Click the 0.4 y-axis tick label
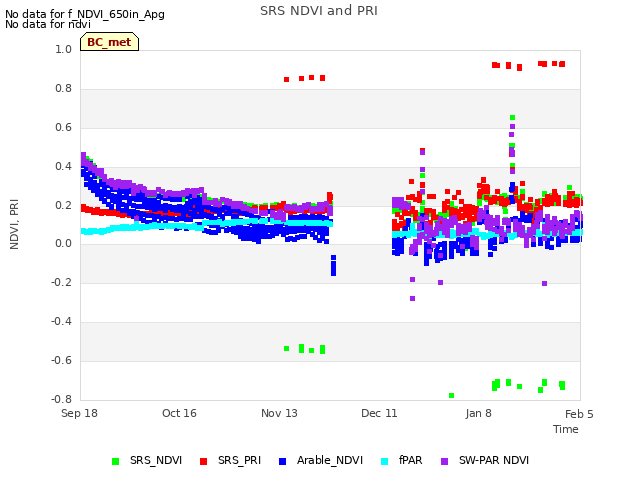640x480 pixels. point(63,166)
